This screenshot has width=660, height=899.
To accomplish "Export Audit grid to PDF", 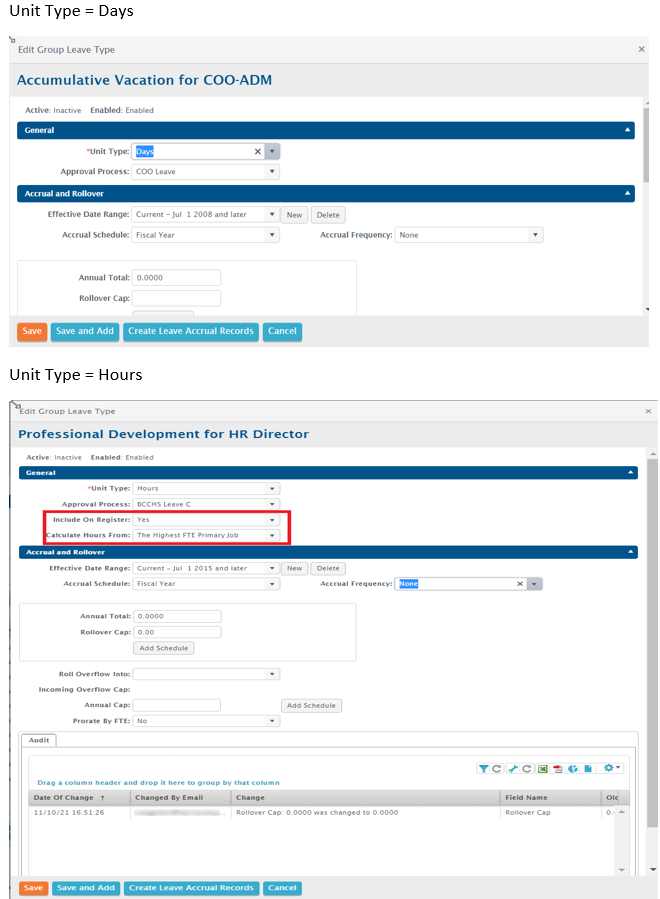I will [x=558, y=769].
